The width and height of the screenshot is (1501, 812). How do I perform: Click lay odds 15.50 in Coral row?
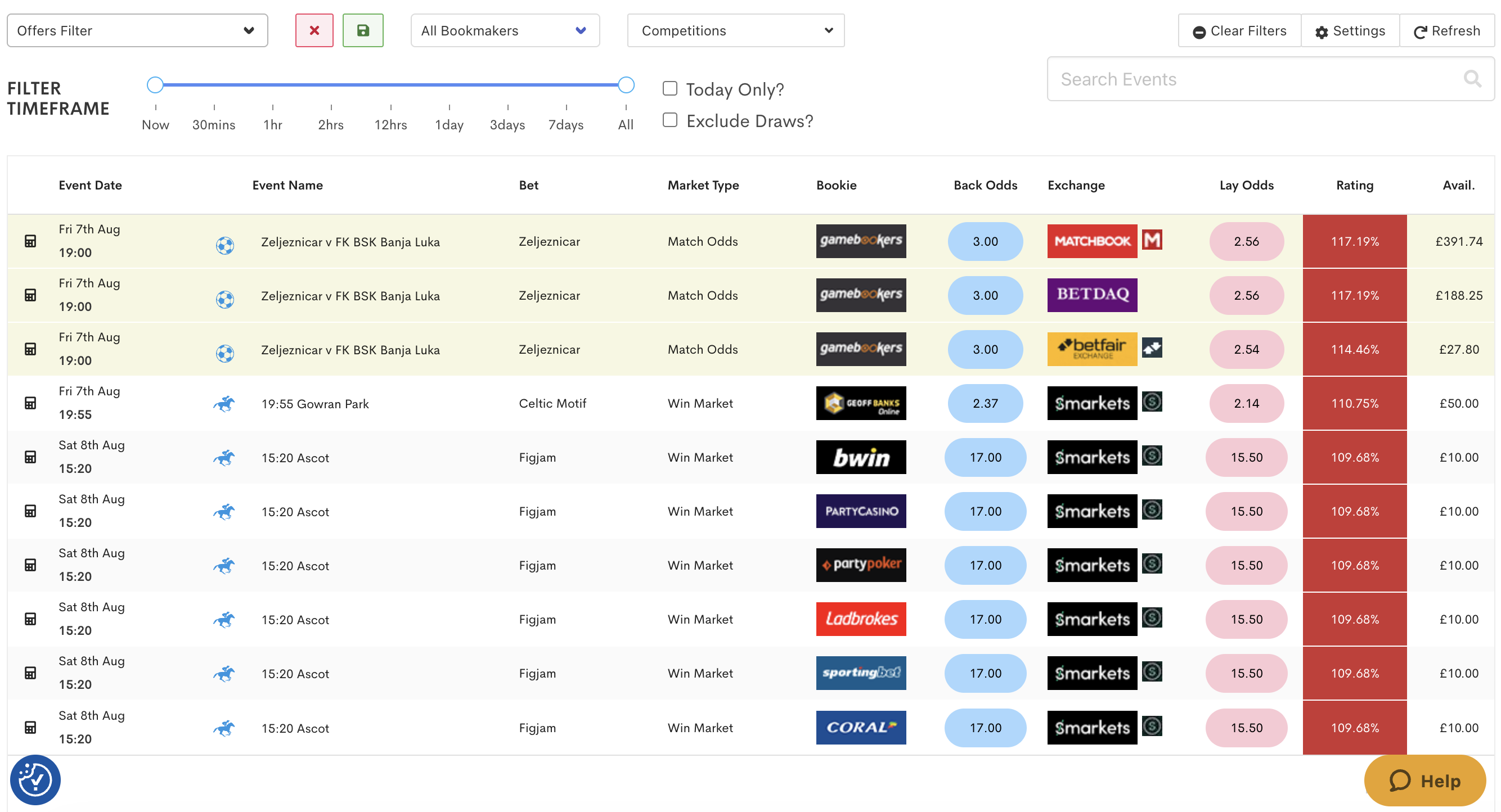point(1246,728)
